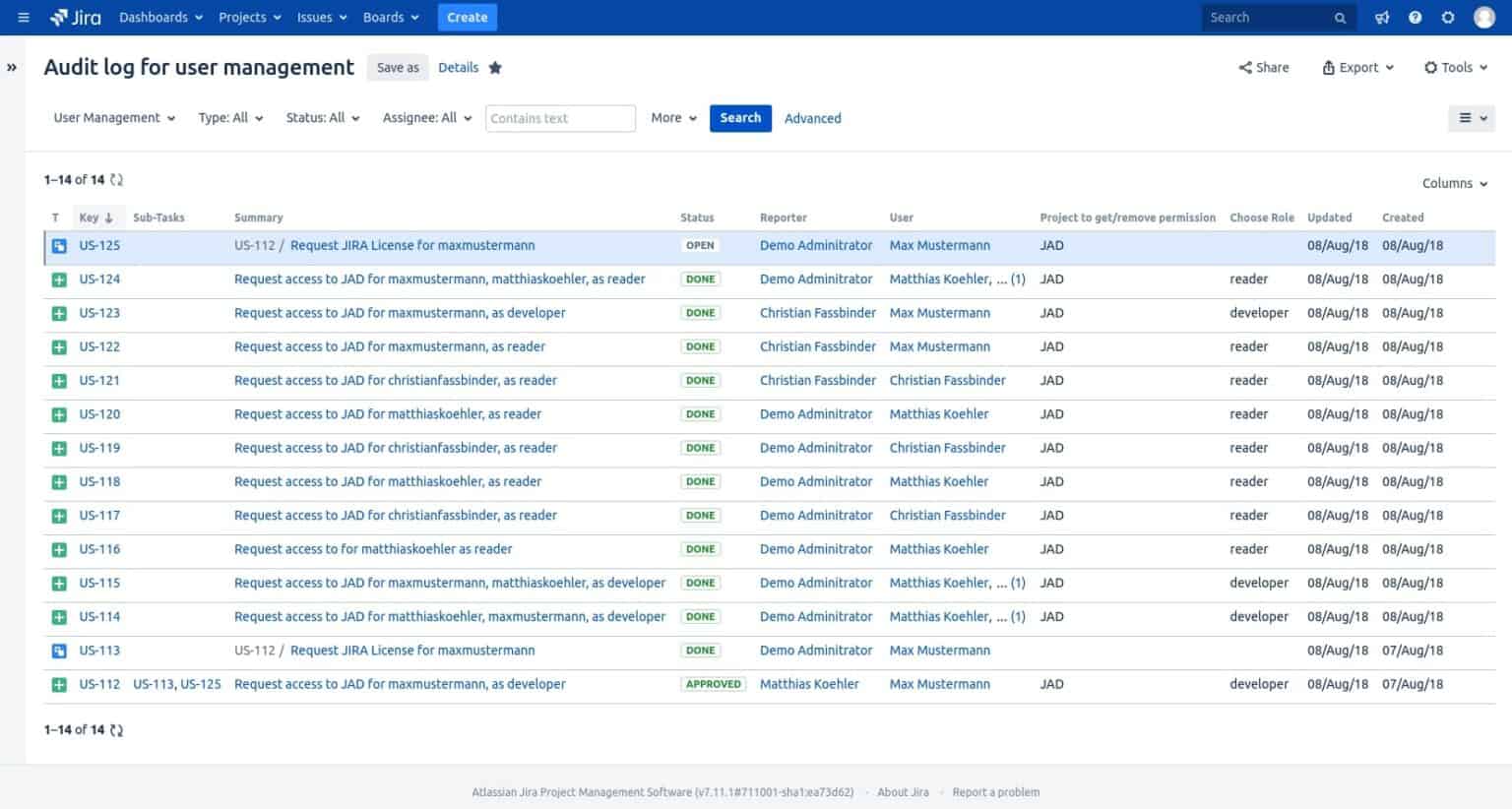
Task: Select the sub-task type icon on US-125
Action: point(59,245)
